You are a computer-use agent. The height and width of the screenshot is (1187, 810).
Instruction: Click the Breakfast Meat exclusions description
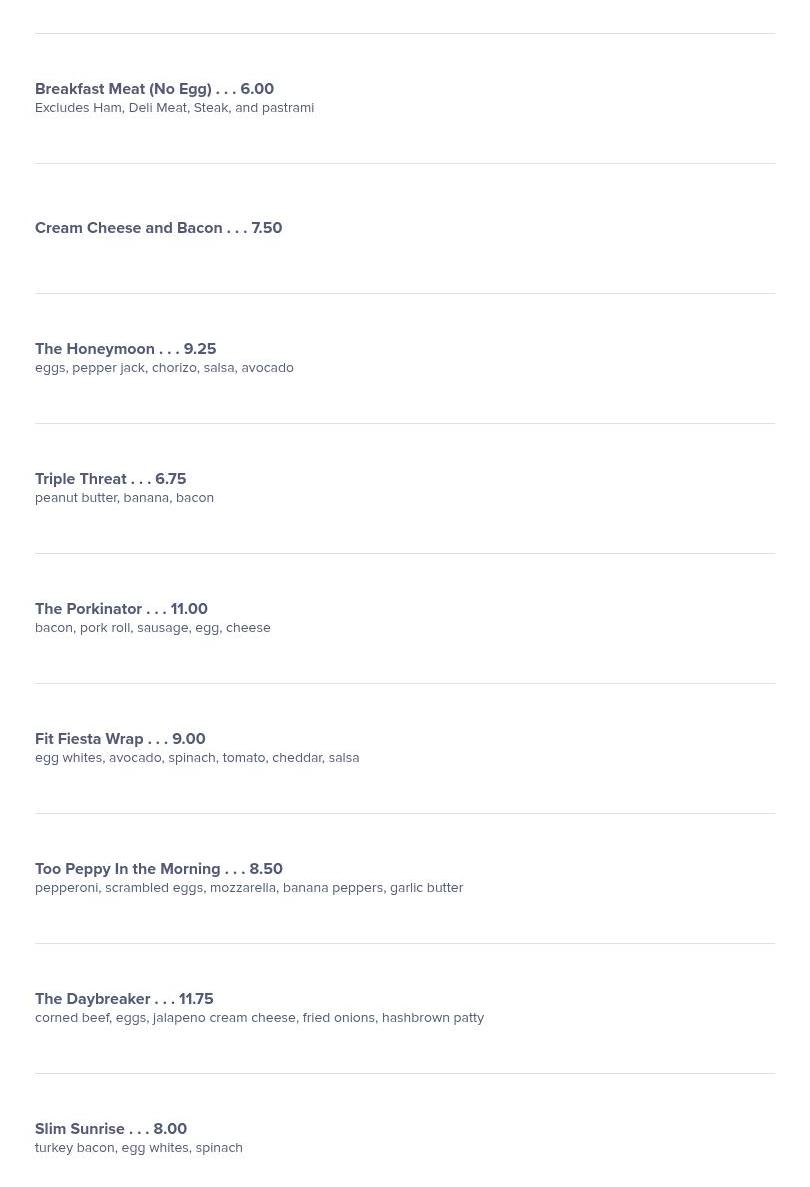coord(174,107)
